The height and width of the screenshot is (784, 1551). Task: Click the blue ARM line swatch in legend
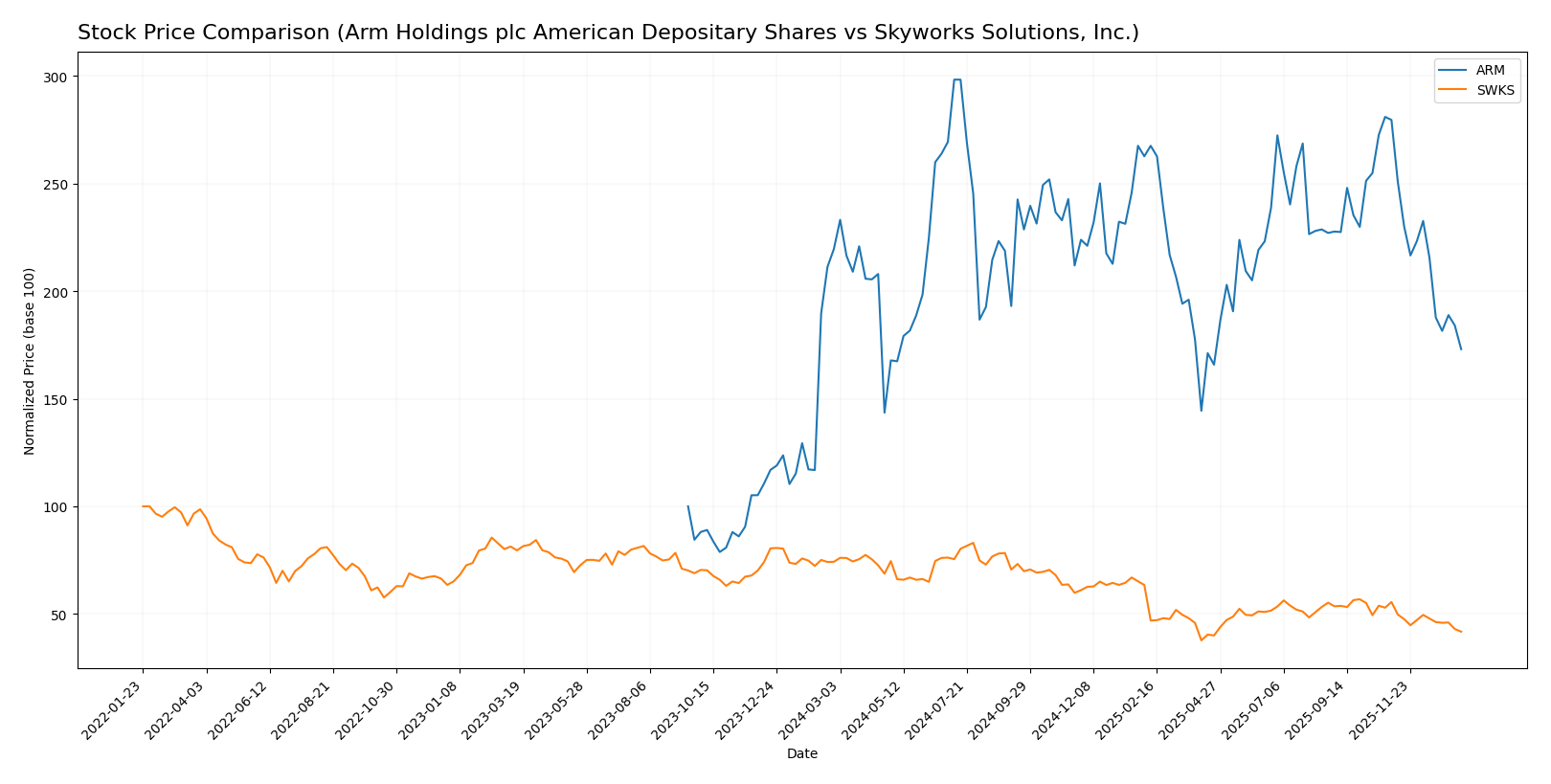tap(1453, 71)
